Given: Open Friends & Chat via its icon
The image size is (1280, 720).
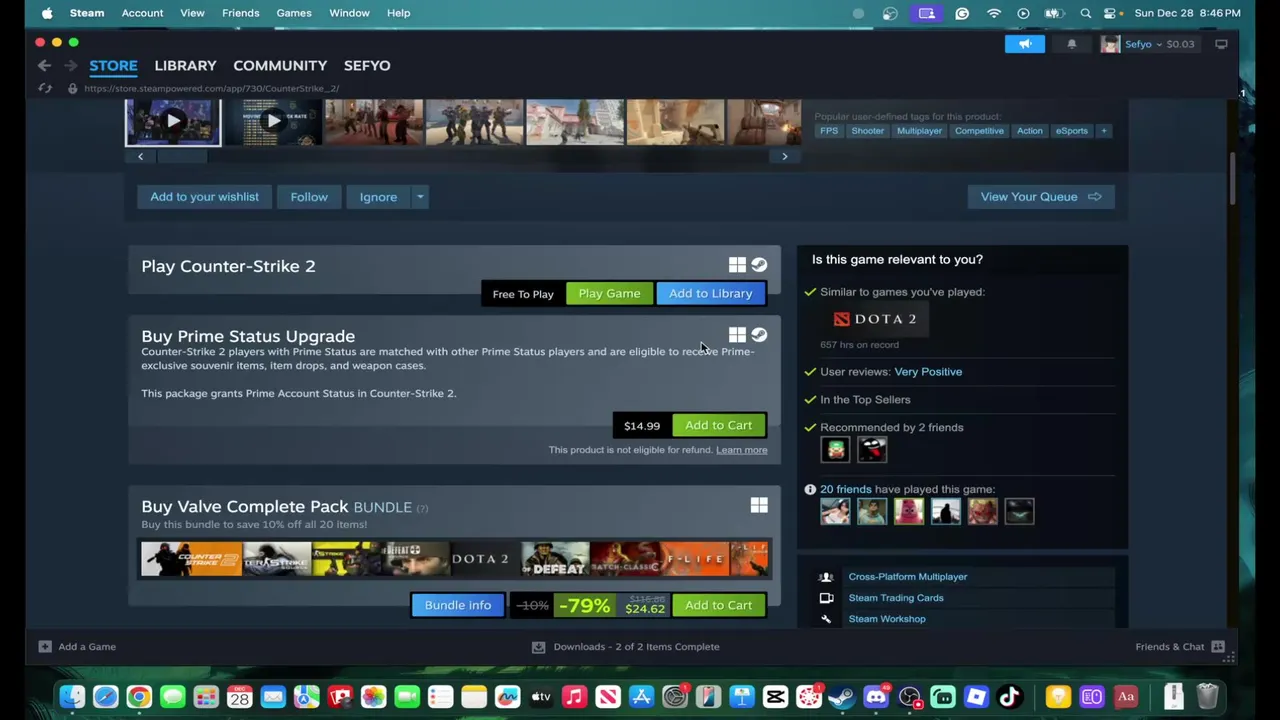Looking at the screenshot, I should click(x=1218, y=646).
